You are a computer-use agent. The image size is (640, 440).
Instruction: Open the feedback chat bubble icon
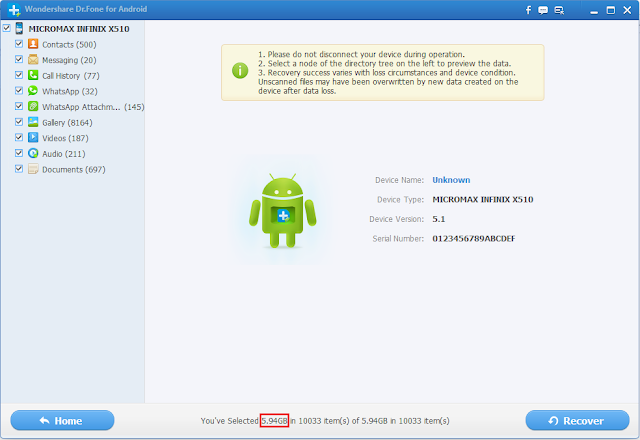pyautogui.click(x=543, y=10)
